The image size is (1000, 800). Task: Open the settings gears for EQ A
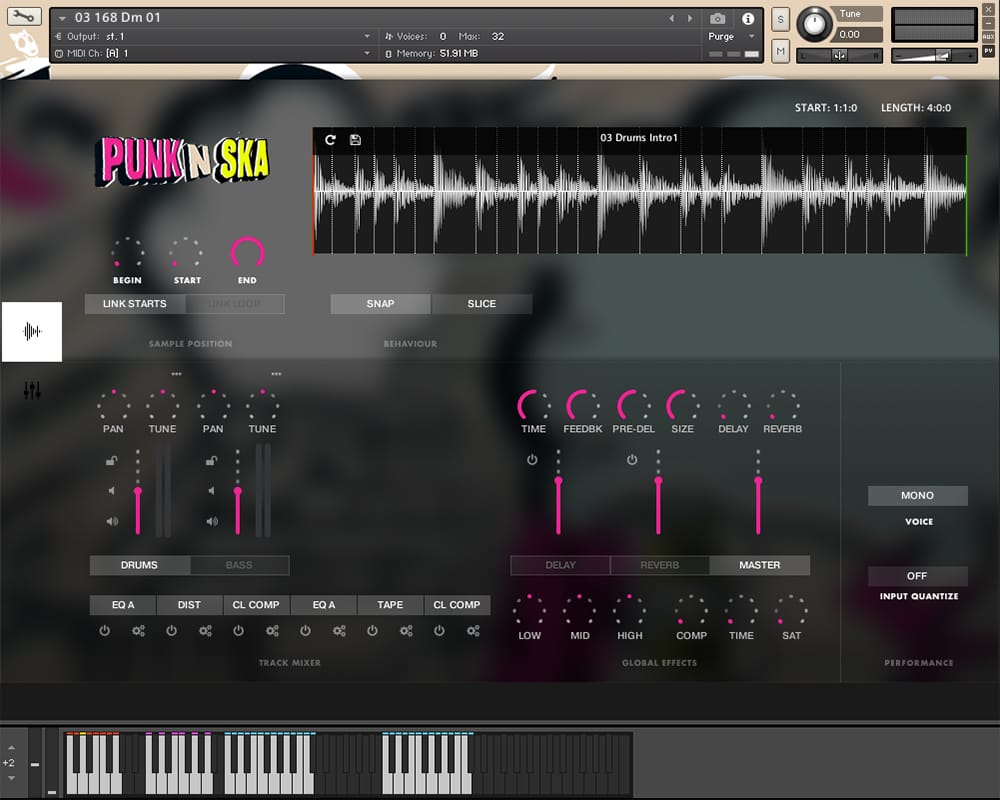point(138,631)
